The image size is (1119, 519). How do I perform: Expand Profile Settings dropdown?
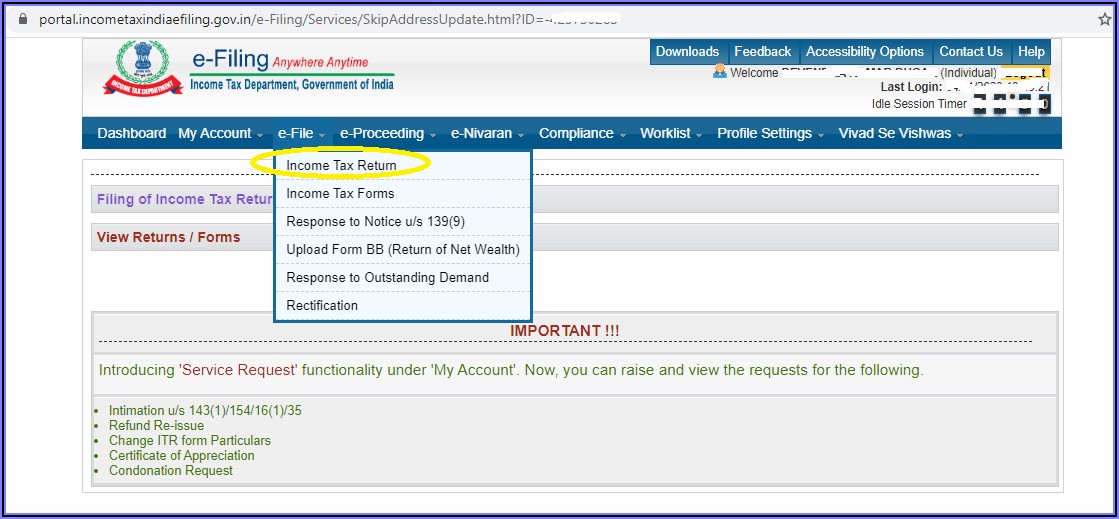pos(769,133)
